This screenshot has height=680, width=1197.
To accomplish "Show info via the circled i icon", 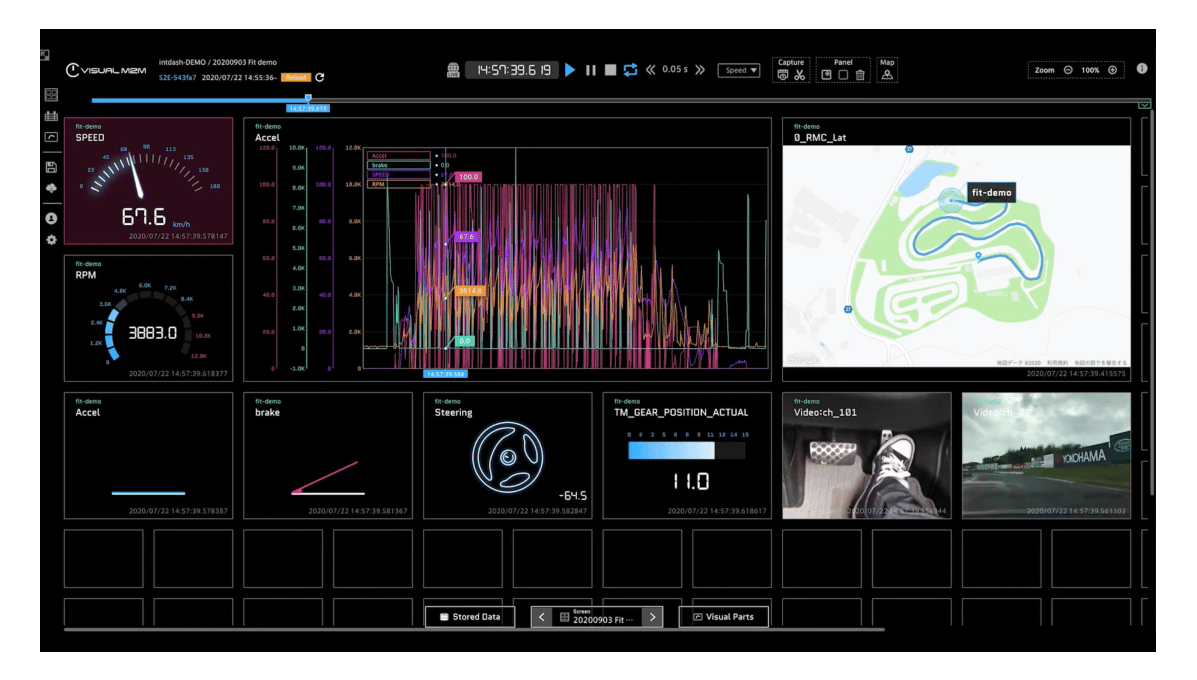I will tap(1142, 69).
